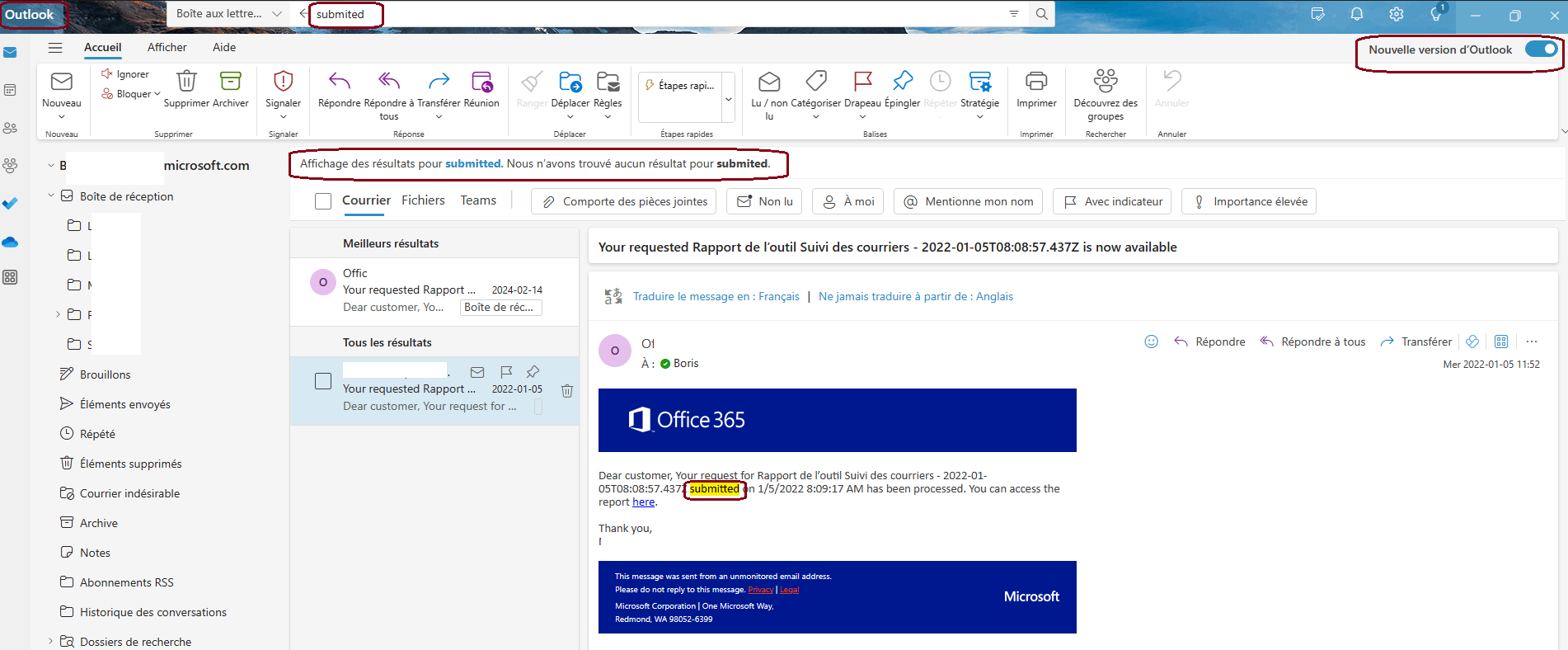Click the Drapeau flag icon
The width and height of the screenshot is (1568, 650).
click(x=863, y=81)
